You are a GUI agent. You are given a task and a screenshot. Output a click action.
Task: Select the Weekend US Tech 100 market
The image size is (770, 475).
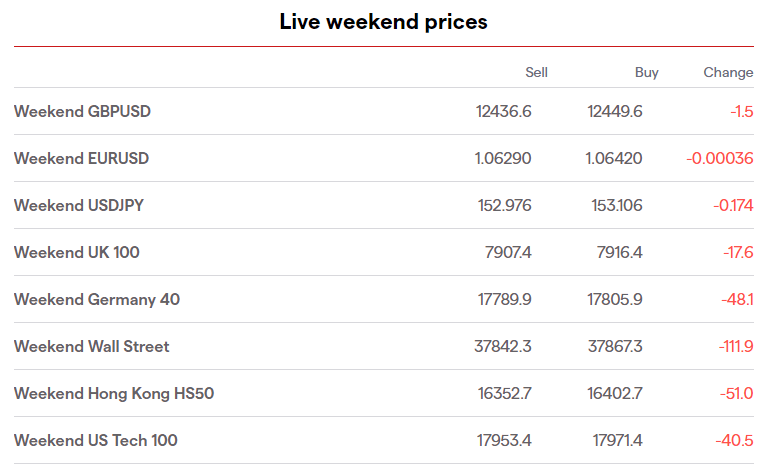coord(96,440)
